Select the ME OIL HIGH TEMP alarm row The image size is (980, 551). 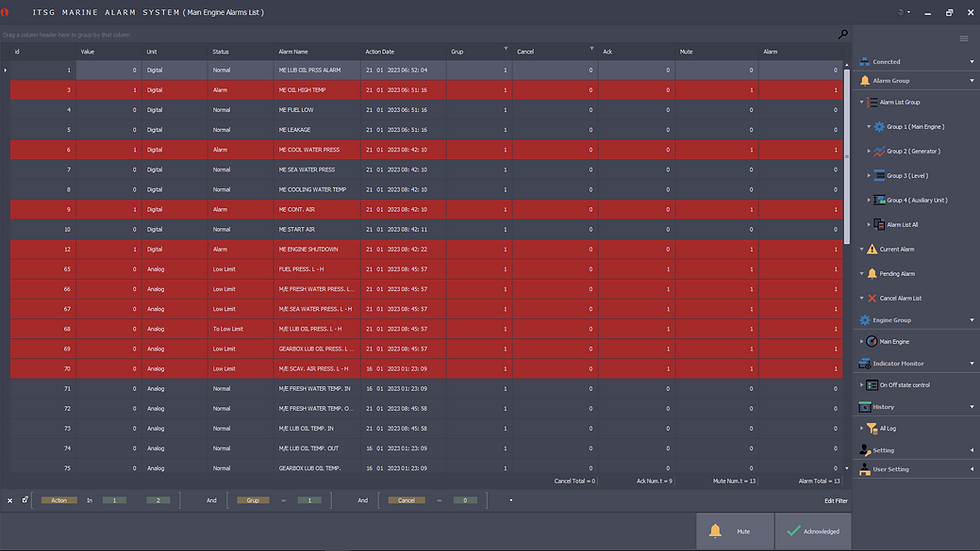(x=426, y=90)
